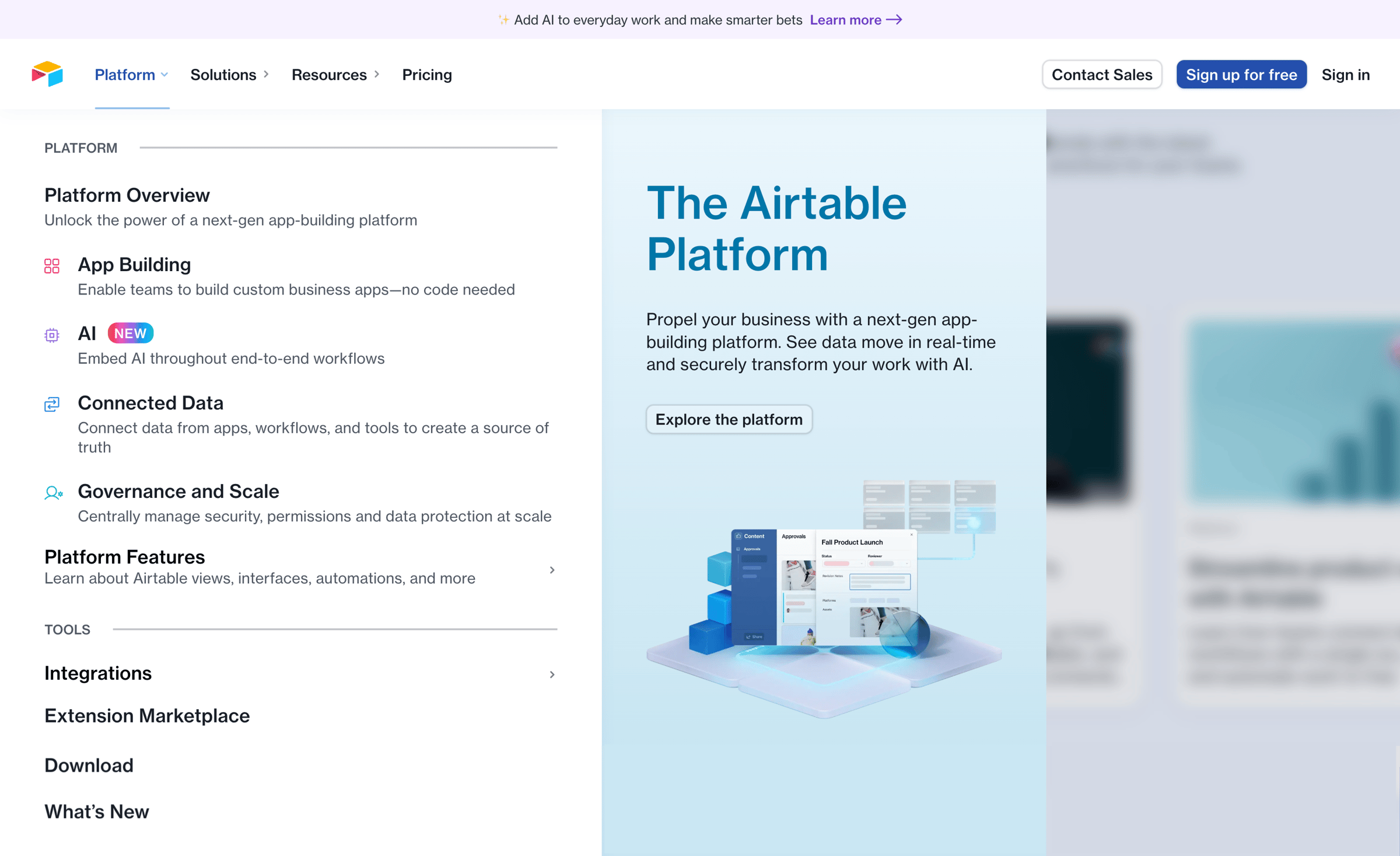Click the arrow next to Learn more
Viewport: 1400px width, 856px height.
click(x=894, y=20)
